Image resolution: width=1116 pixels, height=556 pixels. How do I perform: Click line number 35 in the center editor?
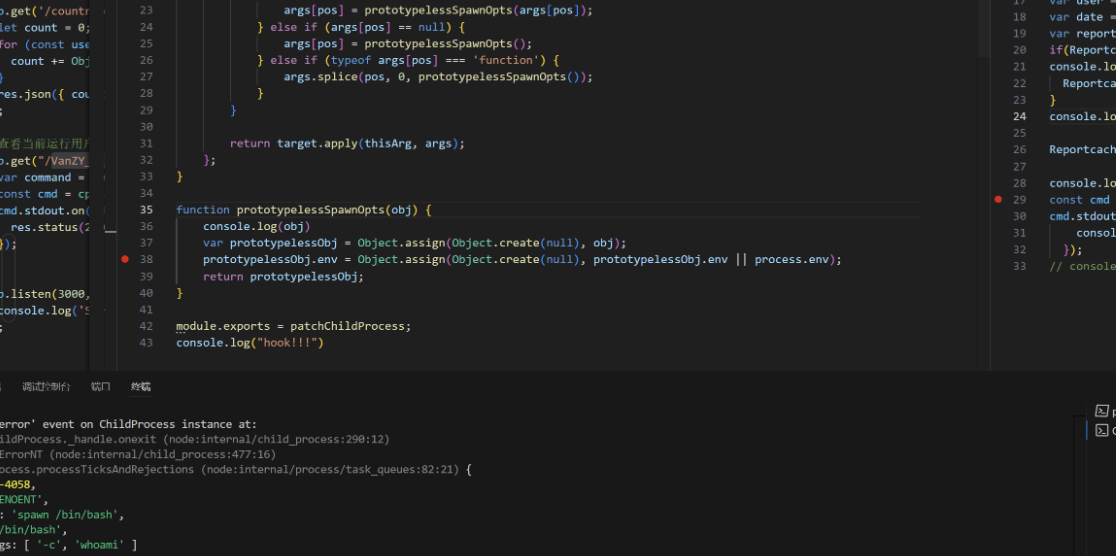[147, 209]
